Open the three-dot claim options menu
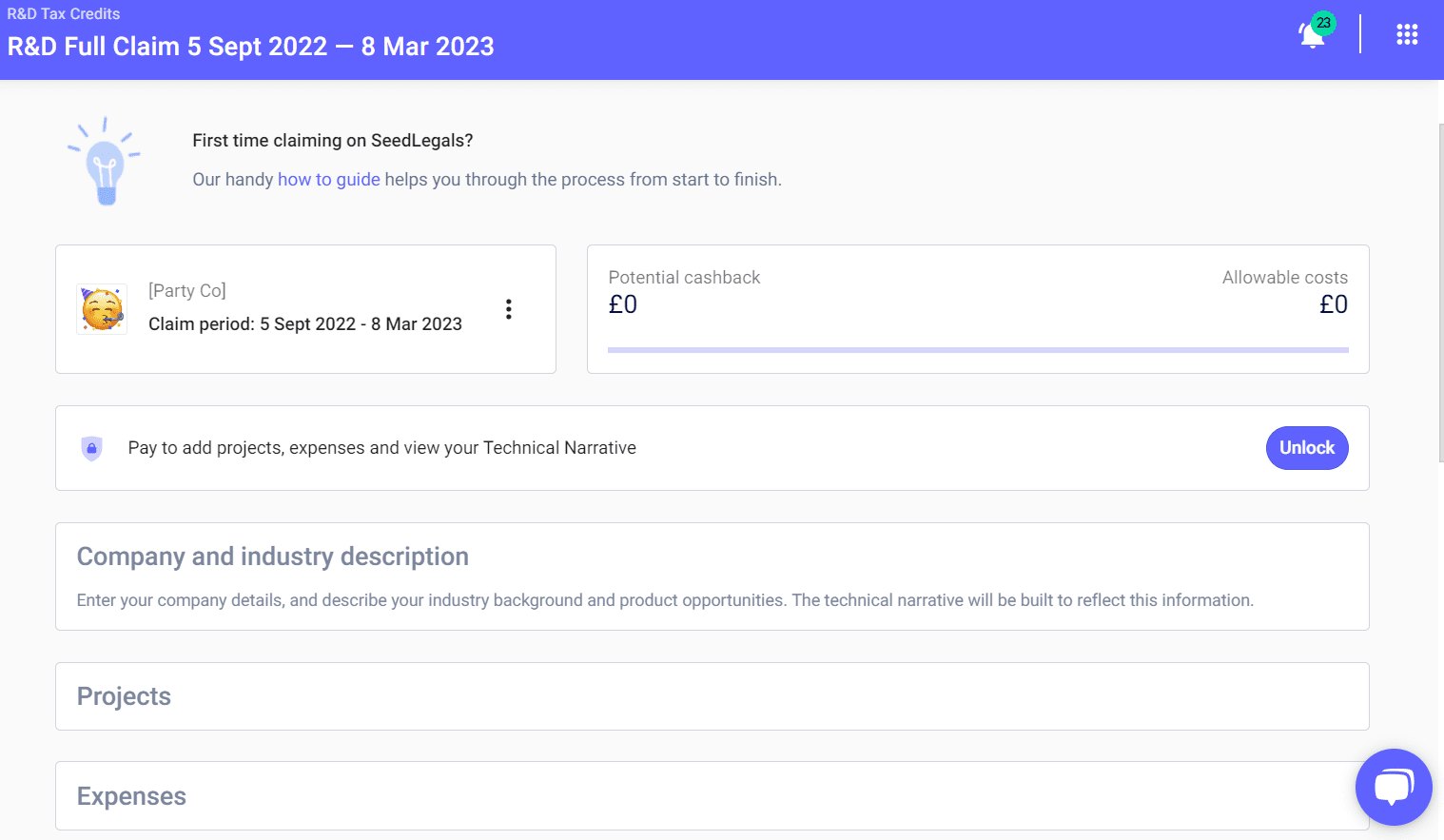1444x840 pixels. coord(509,309)
